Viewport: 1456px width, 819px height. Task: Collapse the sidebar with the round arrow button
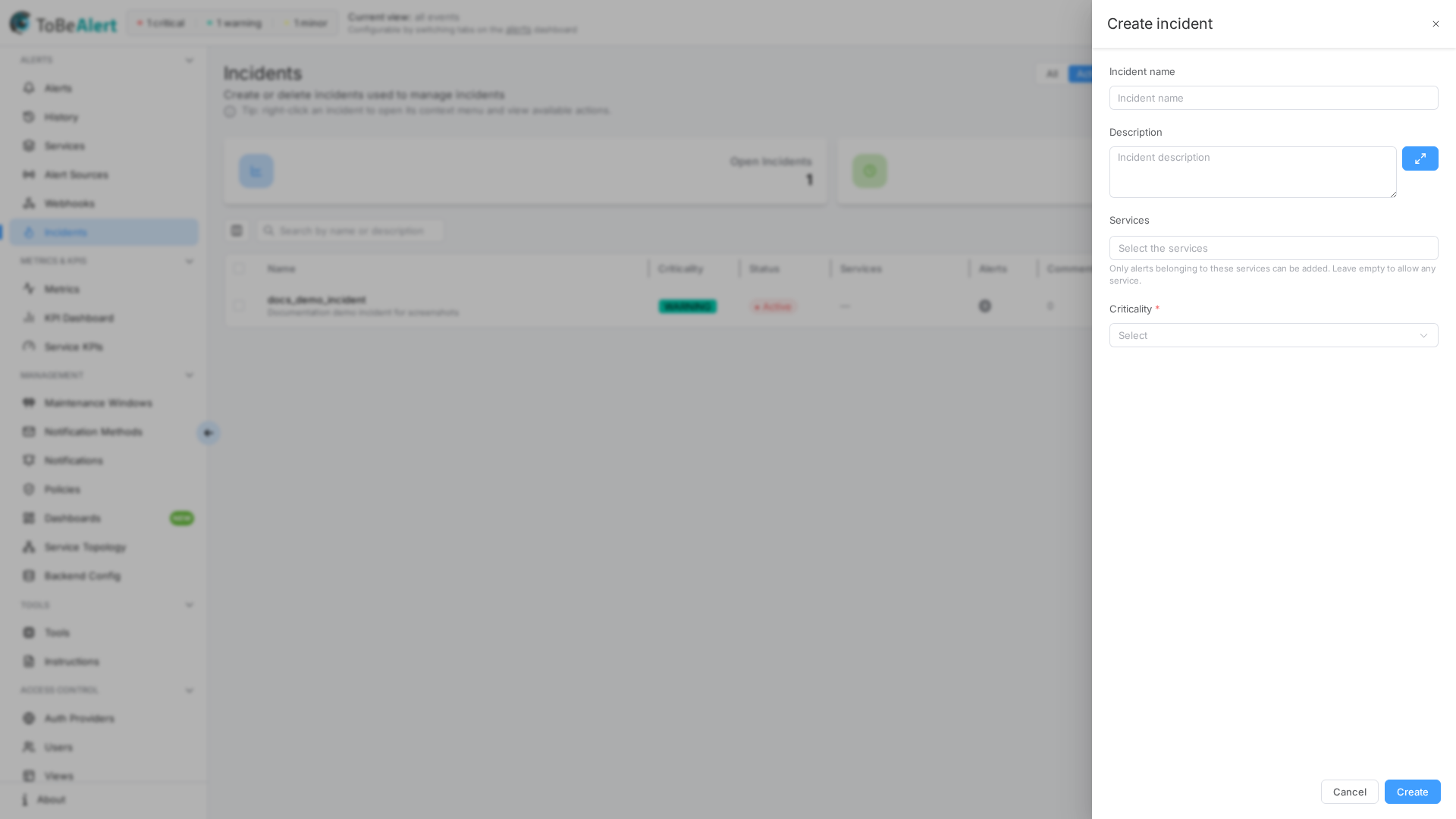click(208, 433)
